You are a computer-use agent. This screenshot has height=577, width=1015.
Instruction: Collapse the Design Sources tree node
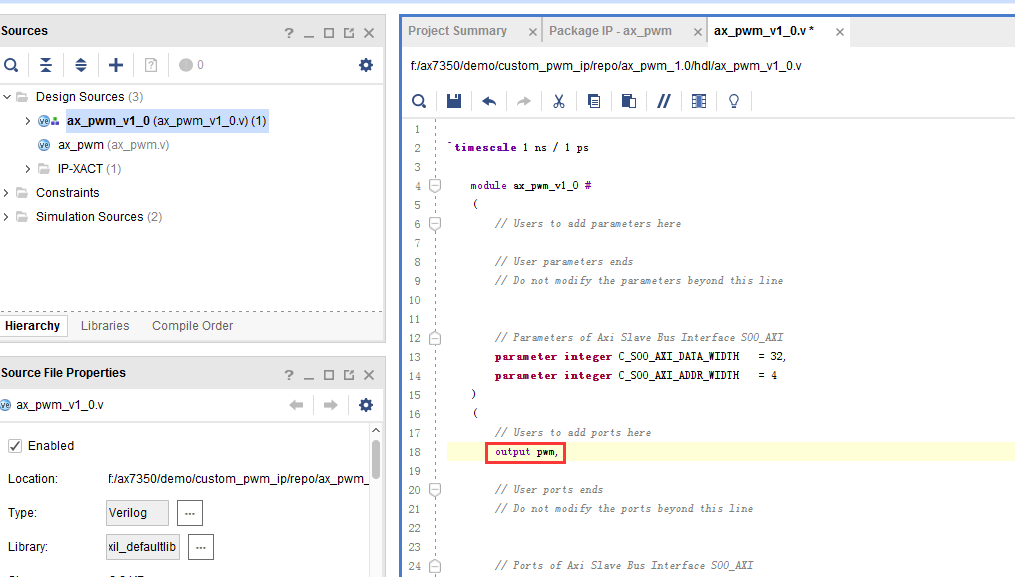(x=7, y=97)
